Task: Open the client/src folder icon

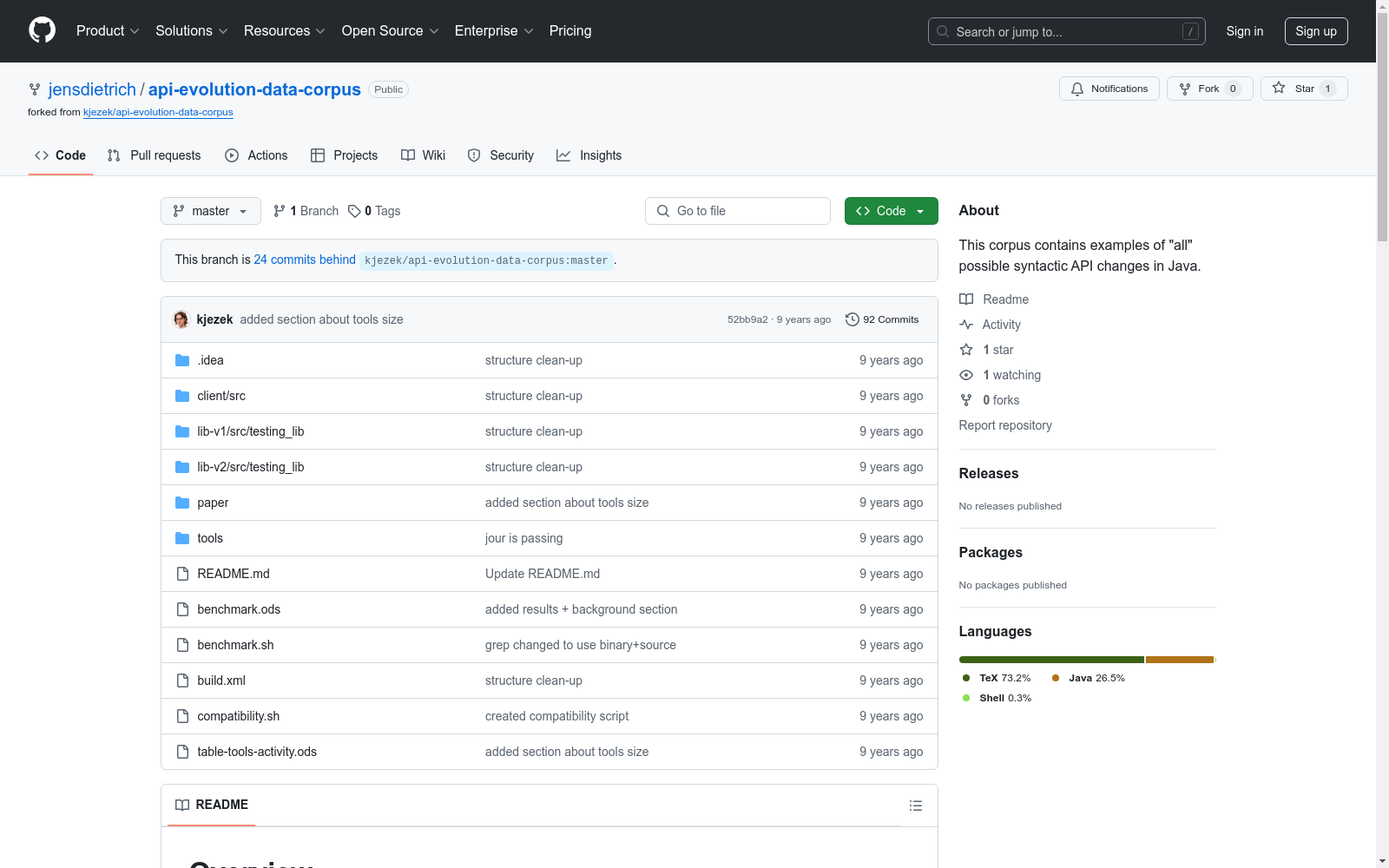Action: point(182,396)
